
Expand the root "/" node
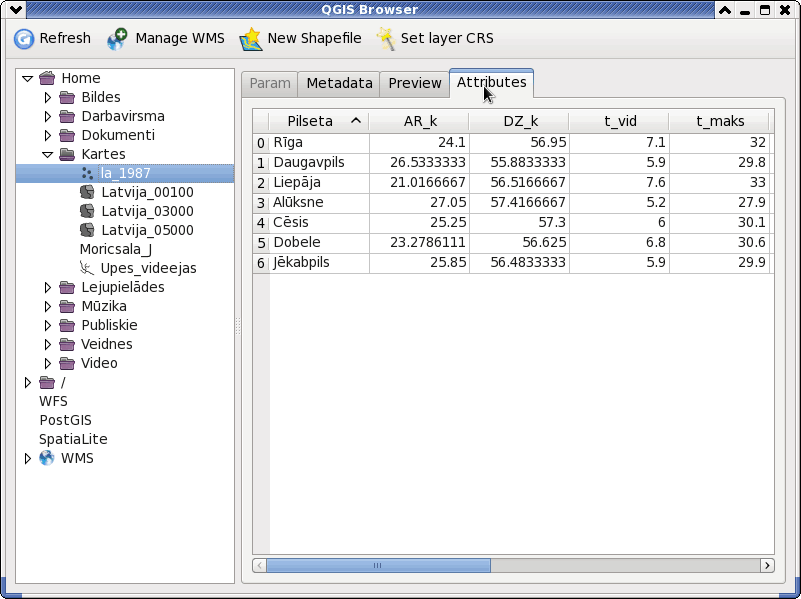pyautogui.click(x=28, y=382)
